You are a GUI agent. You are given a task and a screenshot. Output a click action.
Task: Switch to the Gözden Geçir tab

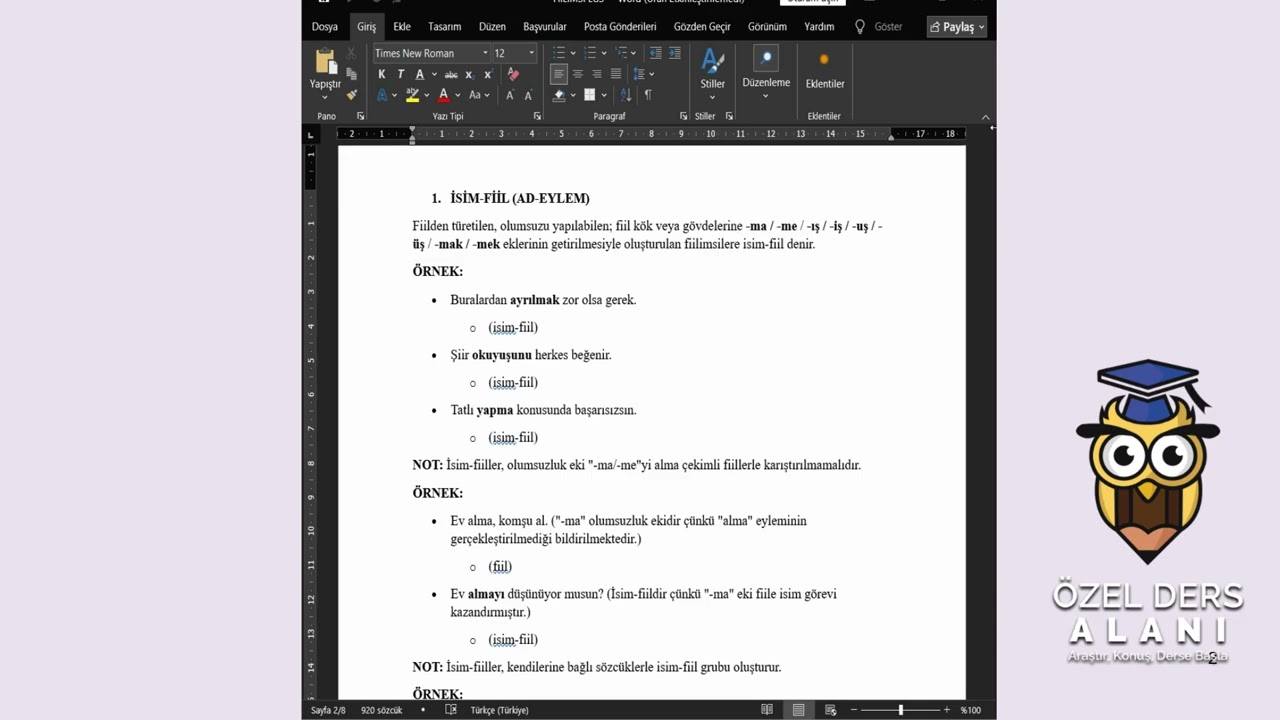click(x=702, y=27)
